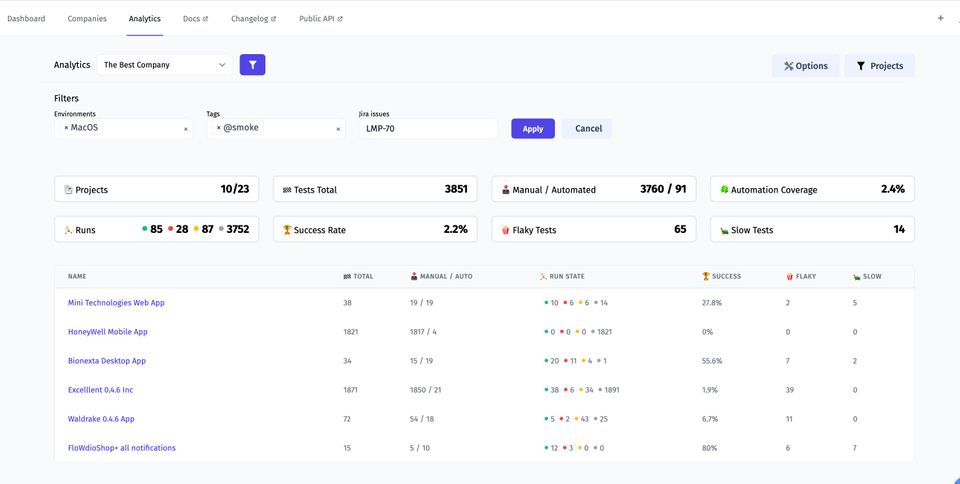960x484 pixels.
Task: Click the Runs card failed count 28
Action: tap(182, 229)
